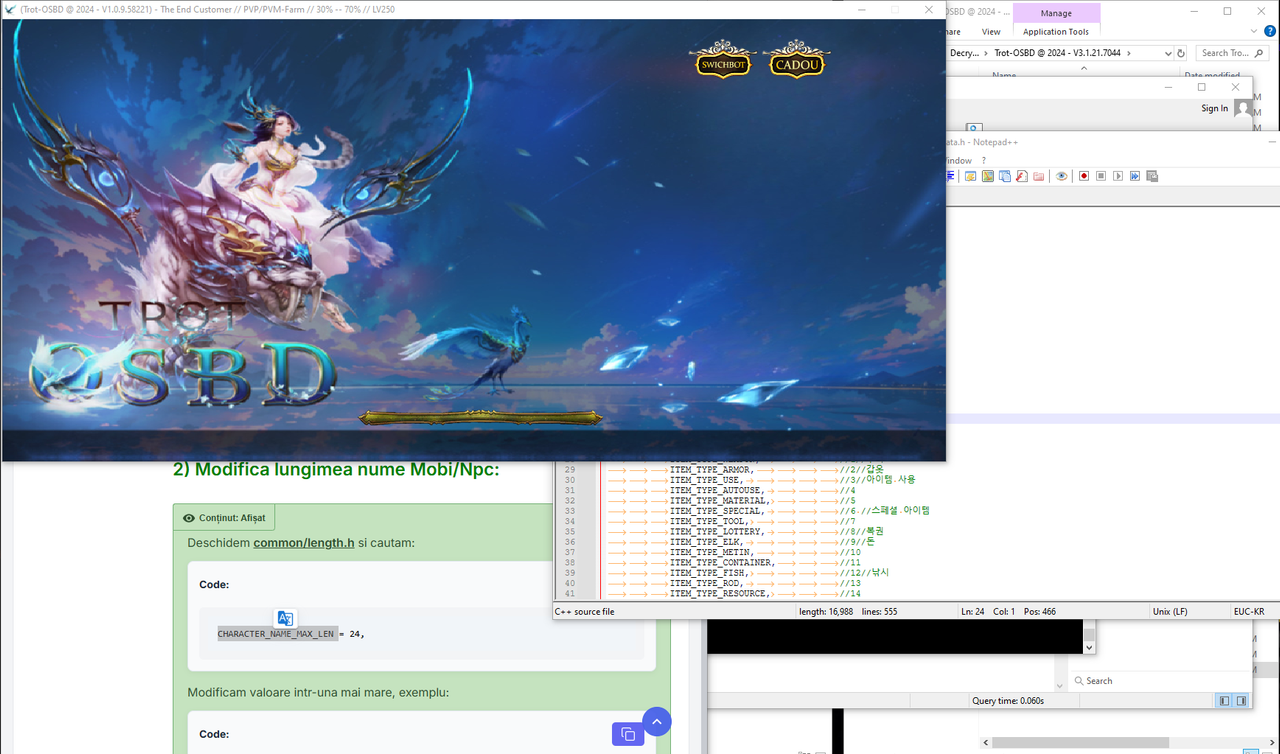Click the Trot-OSBD @ 2024 - V3.1.21.7044 breadcrumb
Screen dimensions: 1280x754
pyautogui.click(x=1059, y=53)
